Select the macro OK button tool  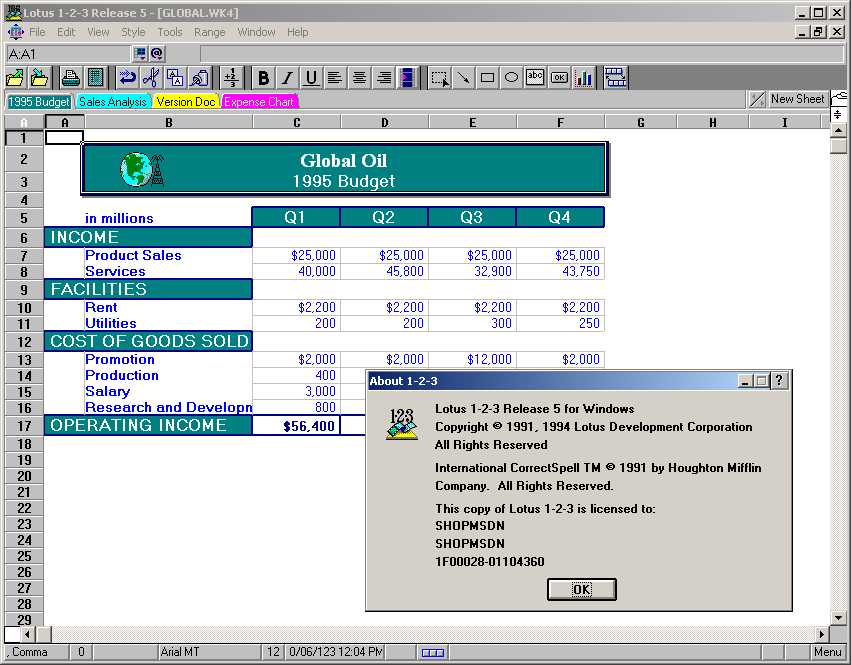pyautogui.click(x=559, y=78)
